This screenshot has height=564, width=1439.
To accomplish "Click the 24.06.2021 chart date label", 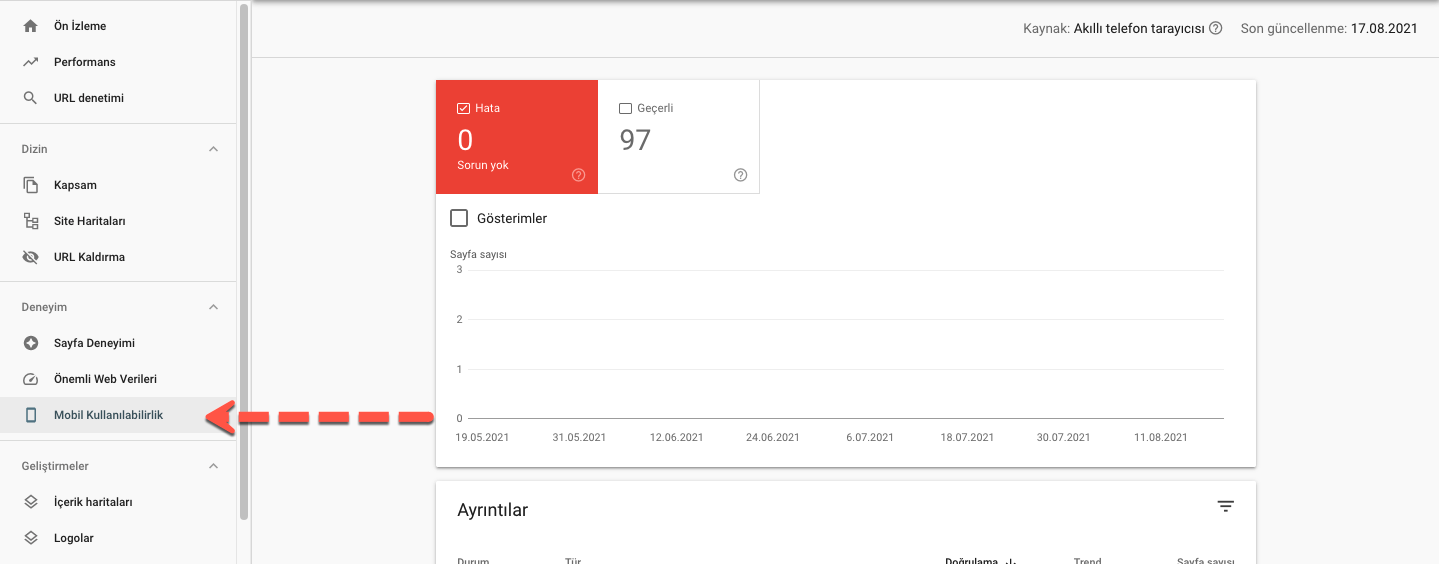I will [773, 437].
